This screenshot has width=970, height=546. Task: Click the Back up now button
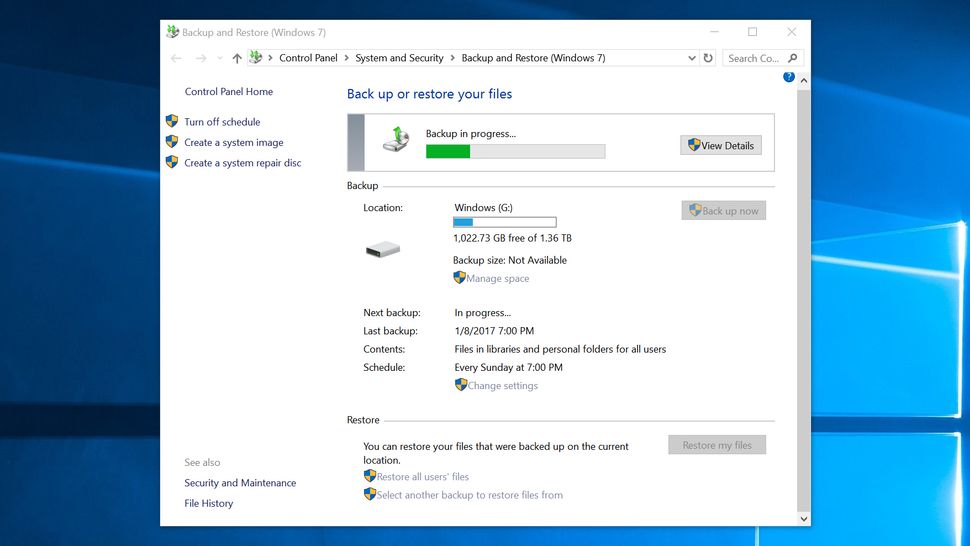click(724, 210)
